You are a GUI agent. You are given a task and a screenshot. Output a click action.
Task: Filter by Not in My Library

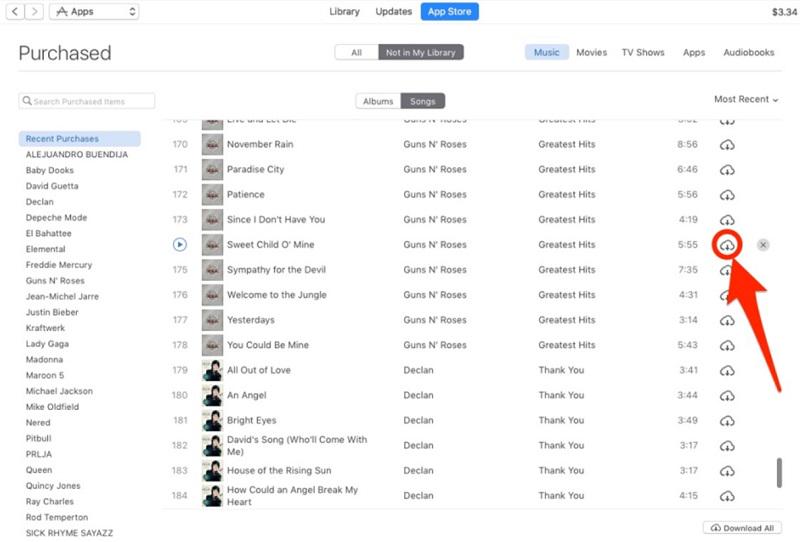click(x=420, y=52)
